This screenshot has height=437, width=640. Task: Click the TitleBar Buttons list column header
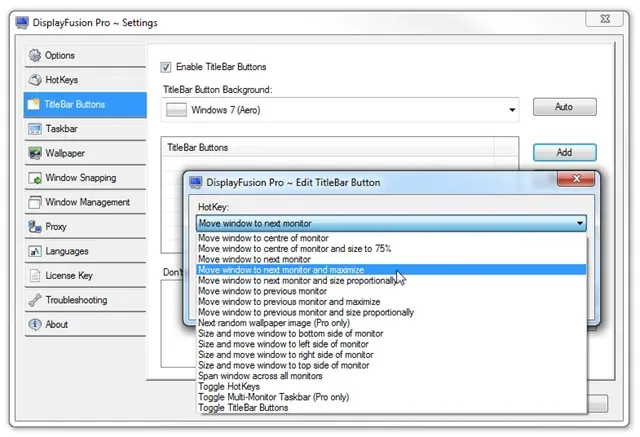coord(327,147)
